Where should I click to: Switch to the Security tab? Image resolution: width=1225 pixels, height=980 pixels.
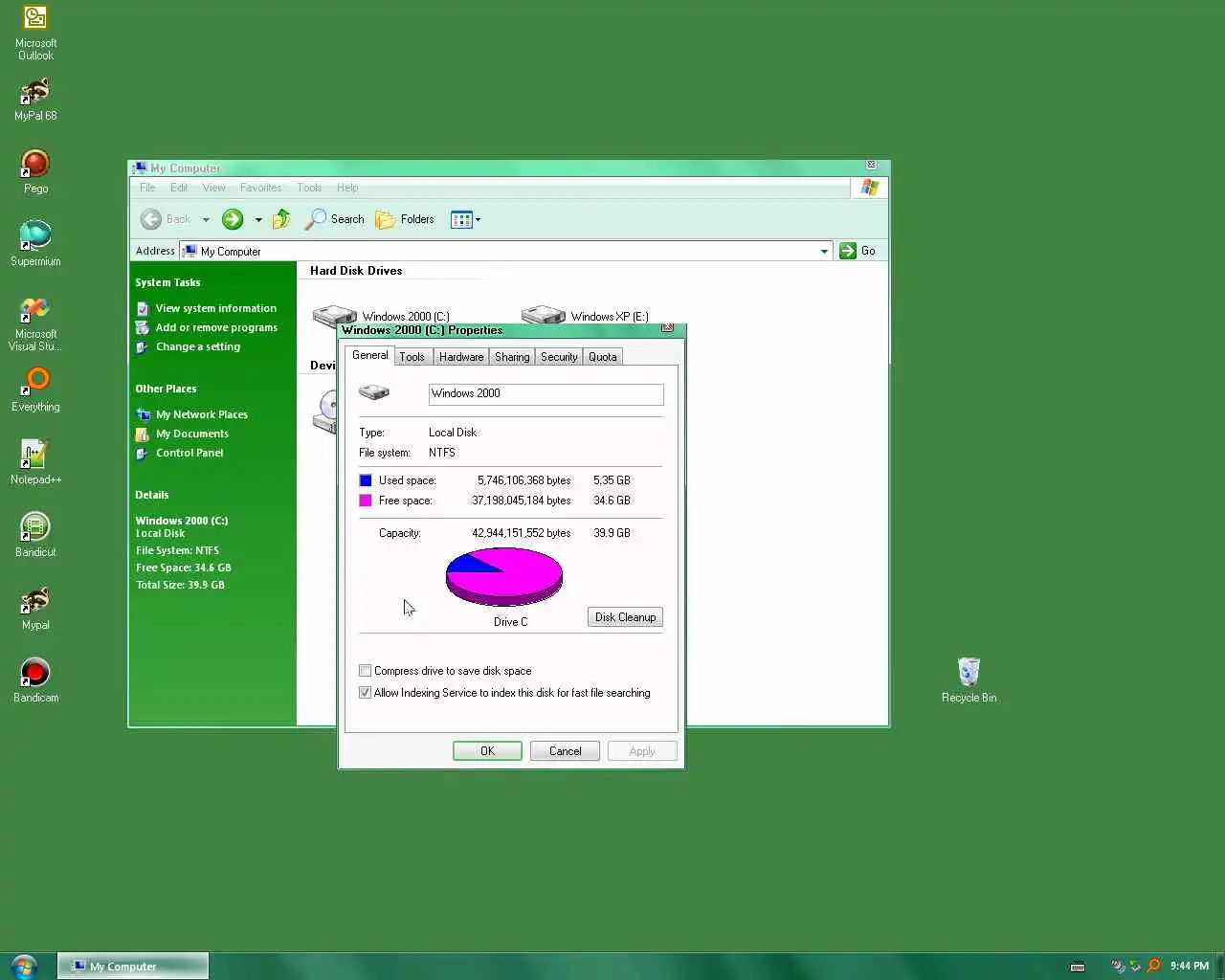tap(559, 357)
